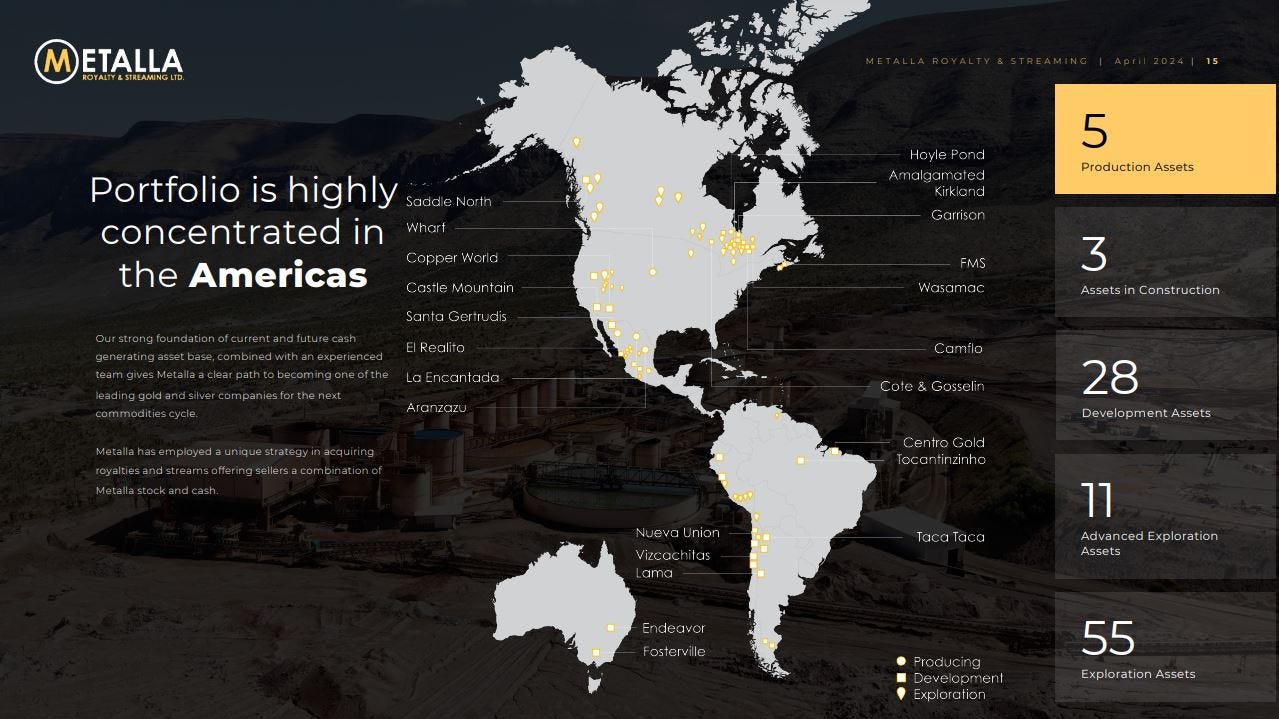Click the Producing circle legend icon
The image size is (1279, 719).
point(901,661)
